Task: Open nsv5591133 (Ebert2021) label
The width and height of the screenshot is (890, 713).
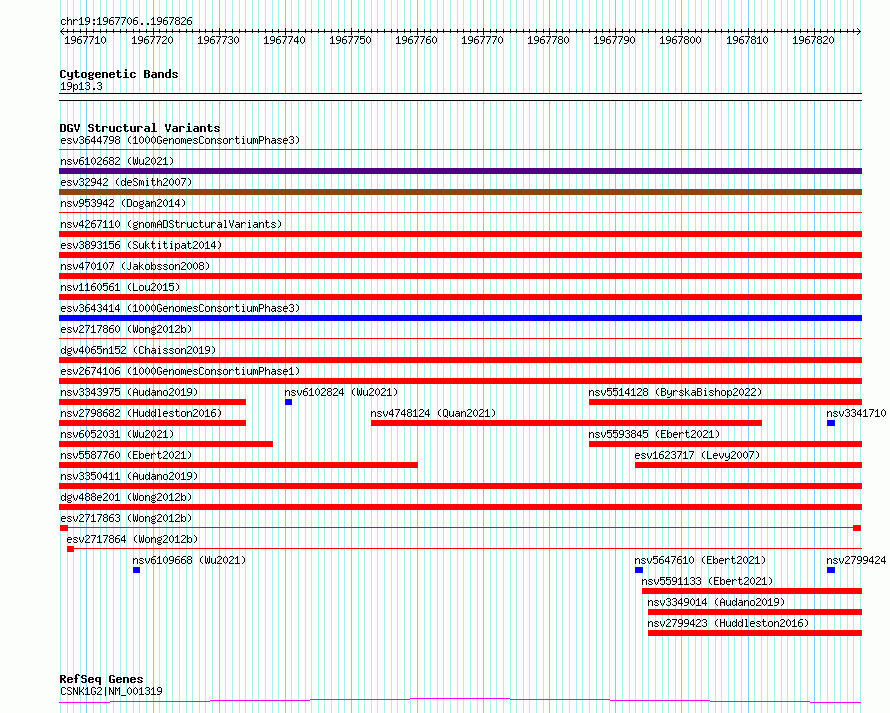Action: 707,581
